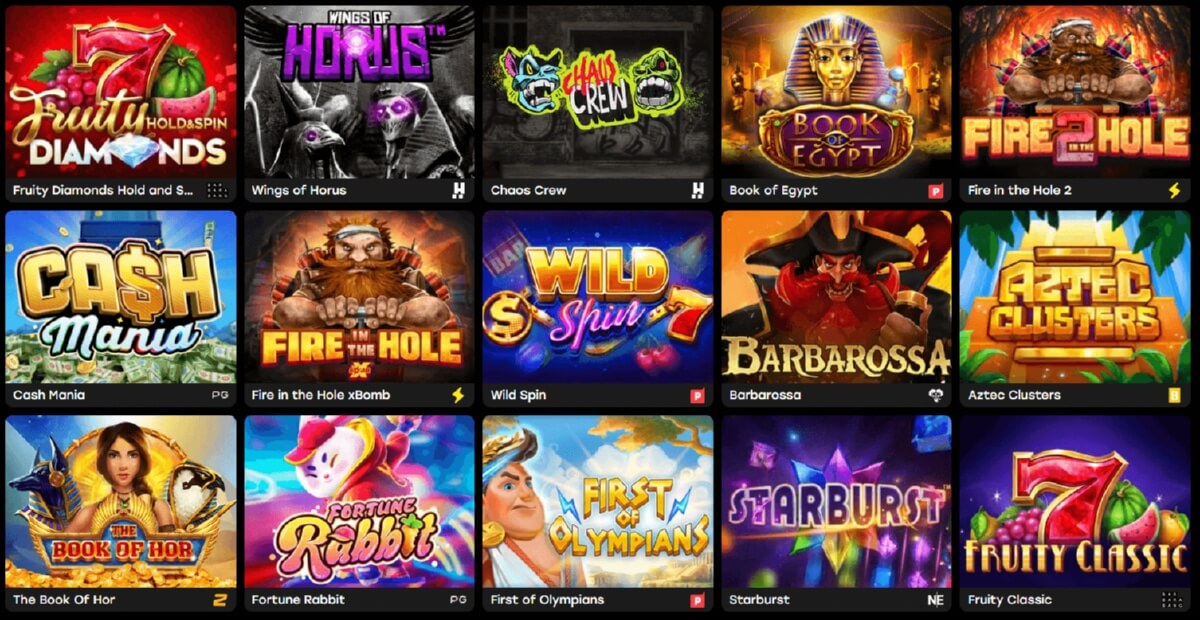Open the Fortune Rabbit game thumbnail
The width and height of the screenshot is (1200, 620).
[x=360, y=502]
